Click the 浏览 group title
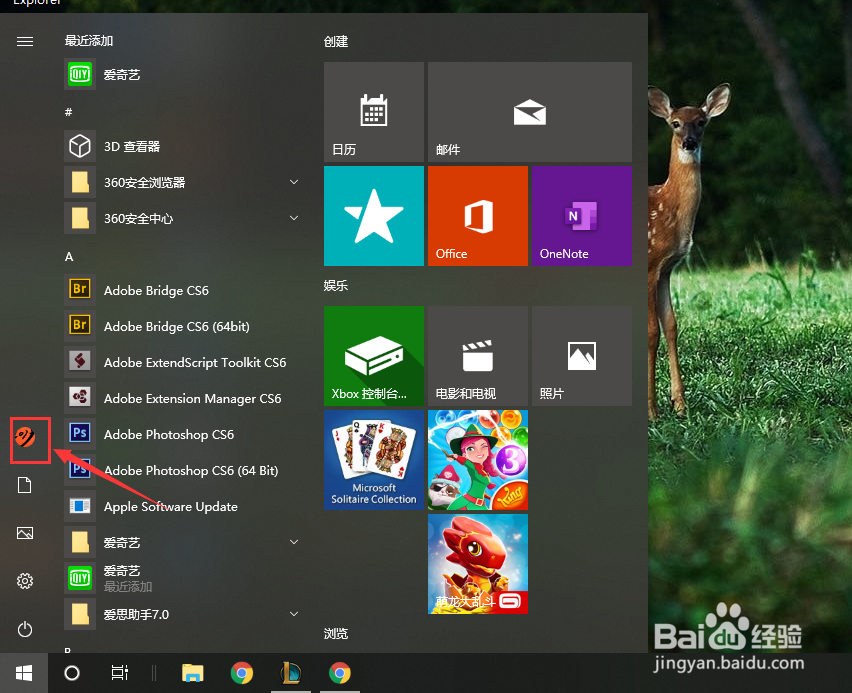Viewport: 852px width, 693px height. coord(336,633)
